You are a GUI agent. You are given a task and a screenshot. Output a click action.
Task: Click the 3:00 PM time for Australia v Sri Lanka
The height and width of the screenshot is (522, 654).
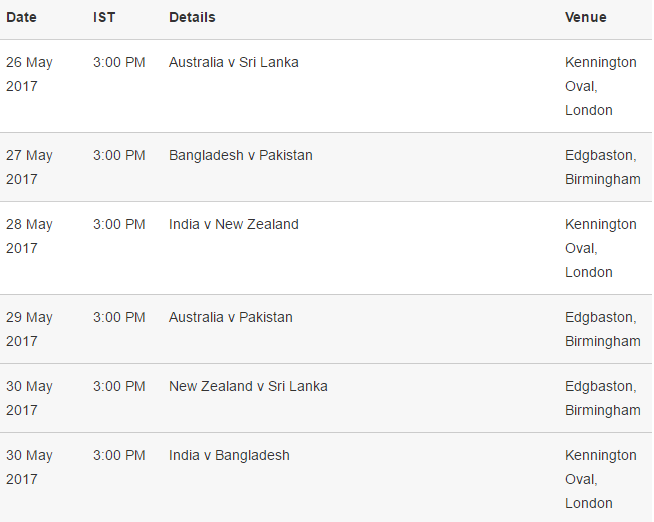pyautogui.click(x=119, y=62)
